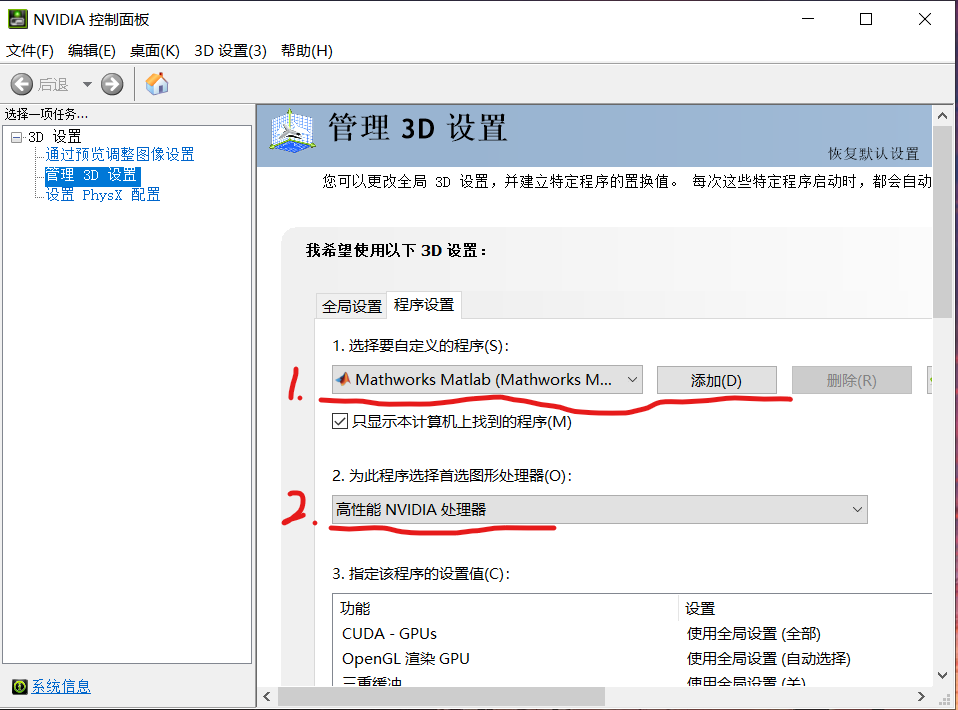
Task: Open the back history dropdown arrow
Action: pos(87,84)
